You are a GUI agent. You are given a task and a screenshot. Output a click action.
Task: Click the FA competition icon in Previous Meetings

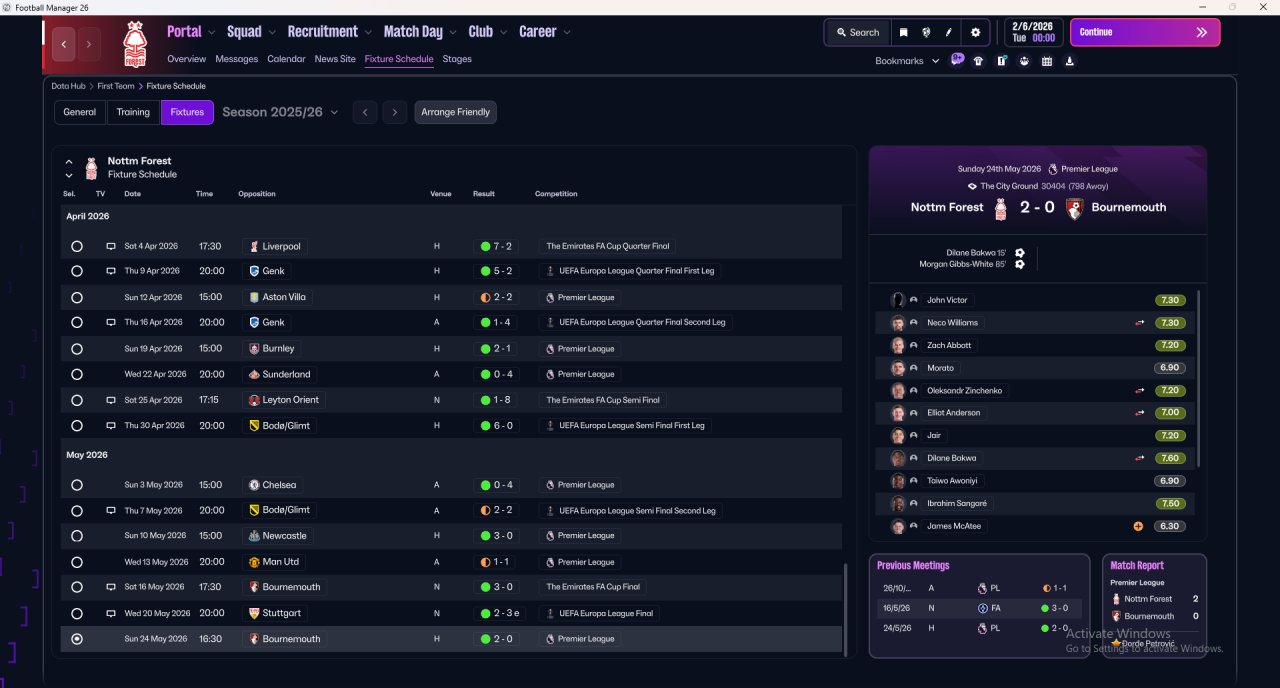pos(982,608)
